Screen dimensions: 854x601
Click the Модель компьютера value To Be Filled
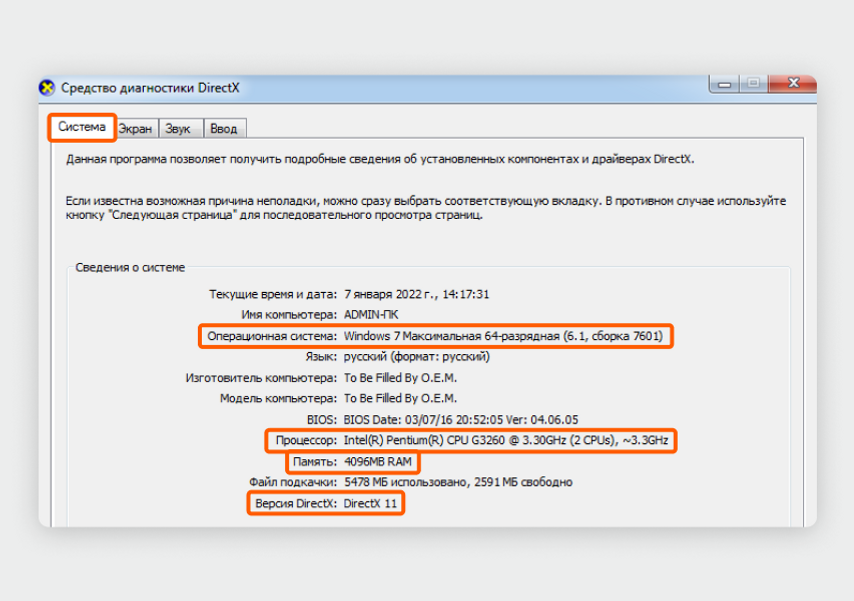400,398
